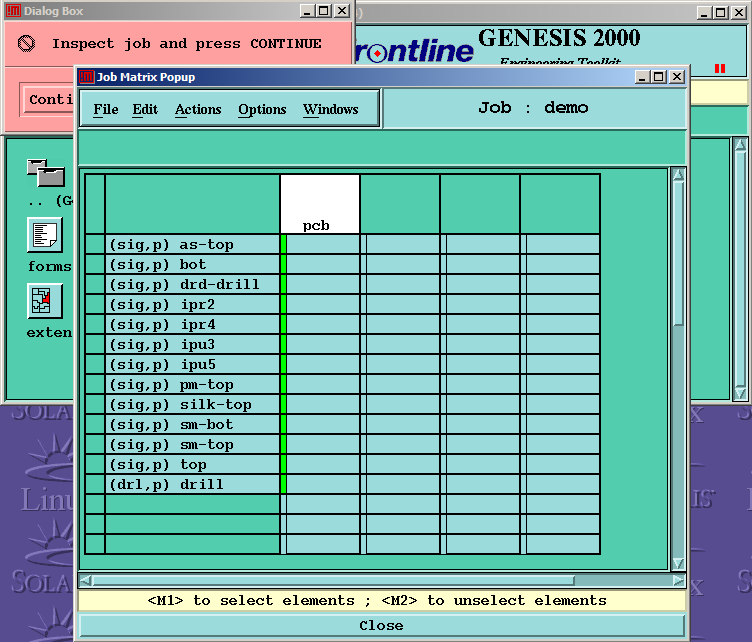The image size is (752, 642).
Task: Click the Job : demo label
Action: click(x=533, y=107)
